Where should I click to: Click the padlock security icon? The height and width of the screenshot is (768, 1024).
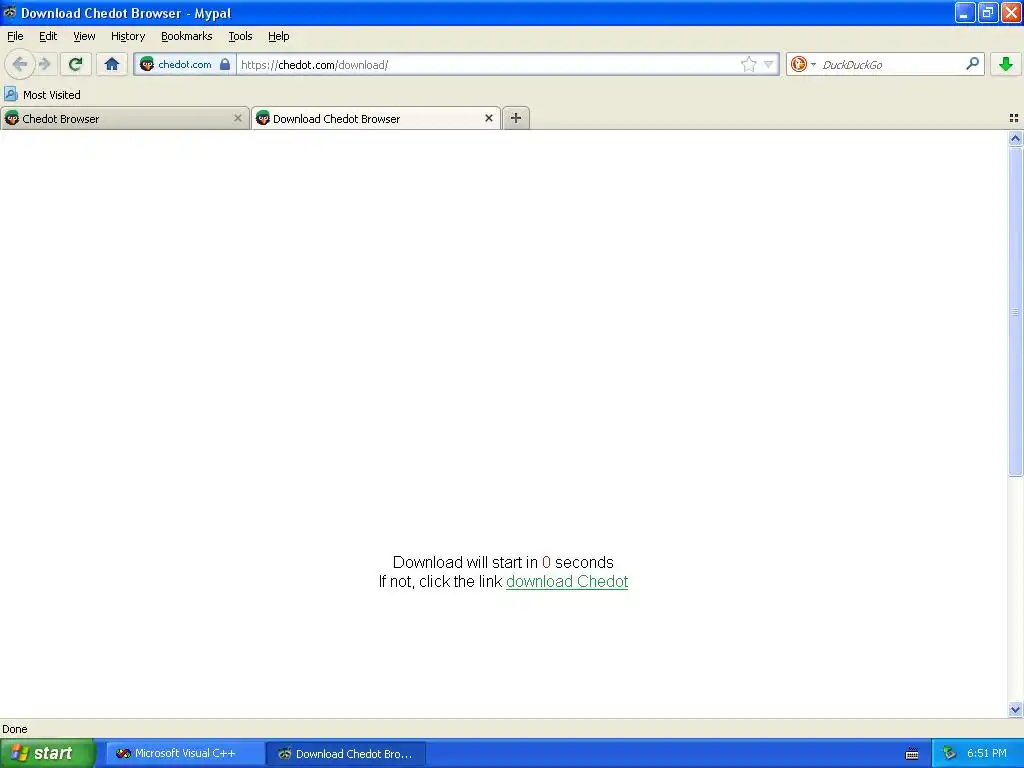click(x=225, y=64)
